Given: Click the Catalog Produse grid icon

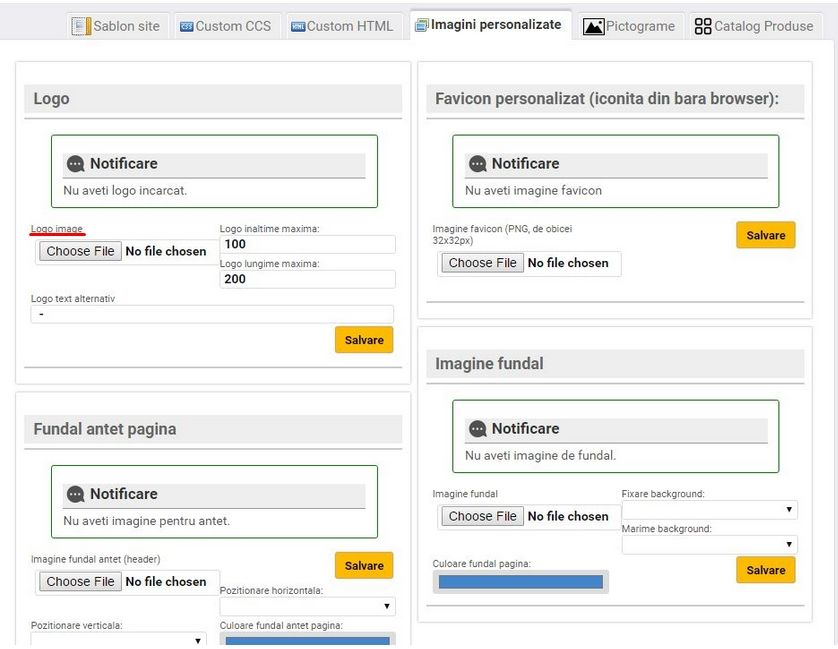Looking at the screenshot, I should pos(703,27).
